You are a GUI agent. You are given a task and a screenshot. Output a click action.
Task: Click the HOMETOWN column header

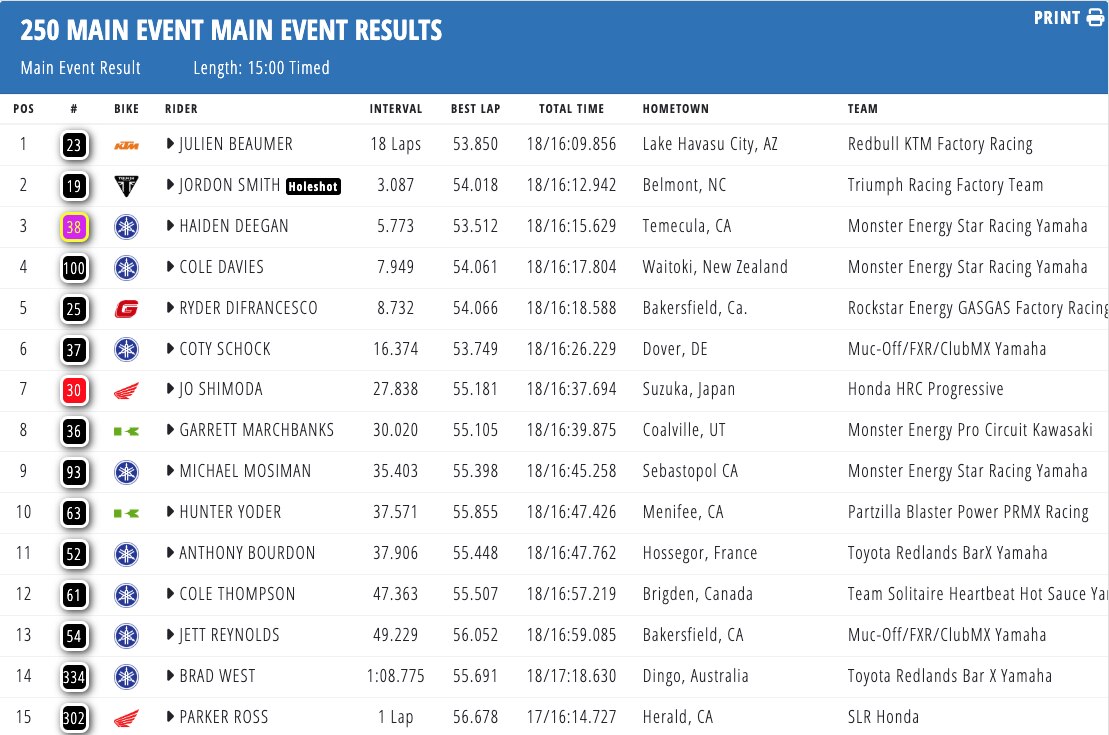(x=675, y=109)
